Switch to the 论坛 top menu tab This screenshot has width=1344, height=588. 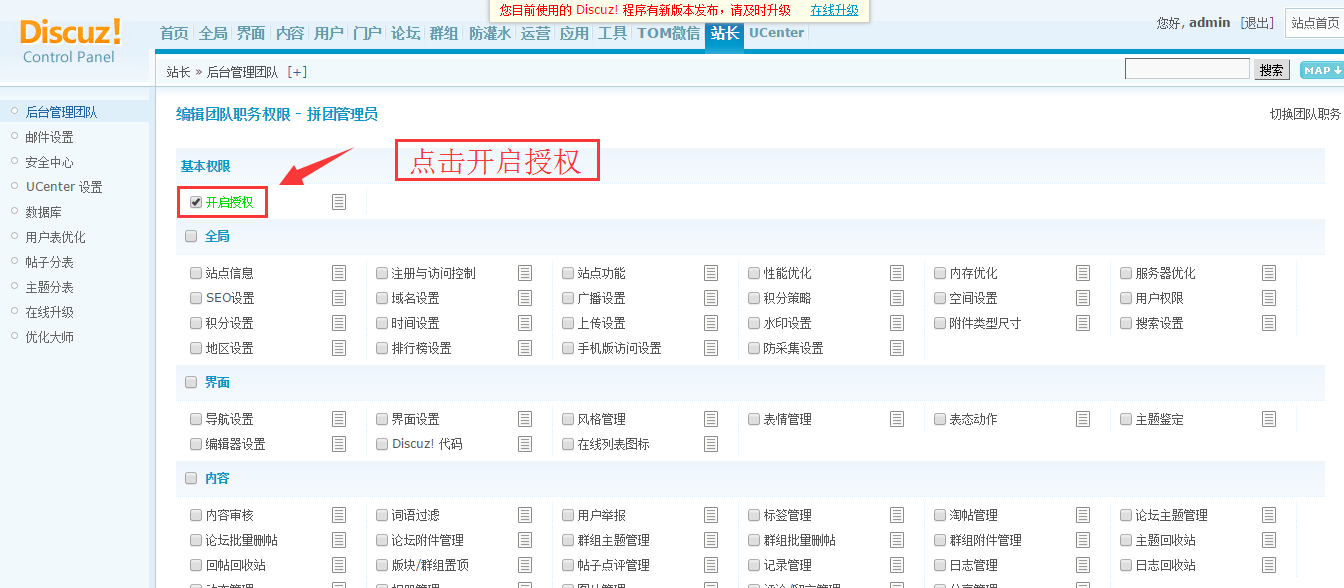pos(405,33)
